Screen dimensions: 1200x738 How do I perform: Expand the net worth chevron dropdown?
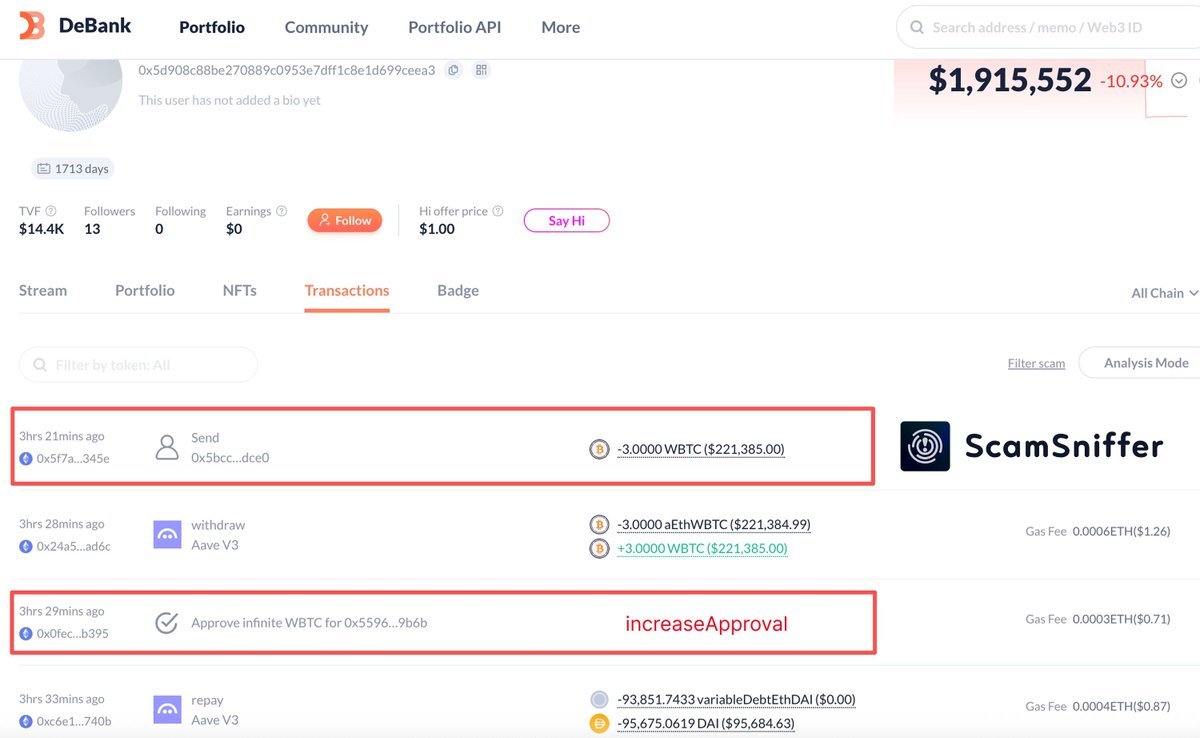[x=1179, y=81]
